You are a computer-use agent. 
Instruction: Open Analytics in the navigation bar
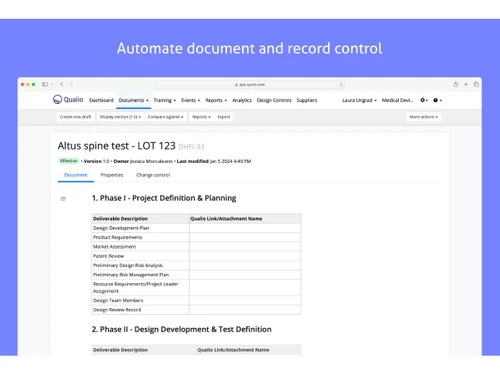point(242,100)
